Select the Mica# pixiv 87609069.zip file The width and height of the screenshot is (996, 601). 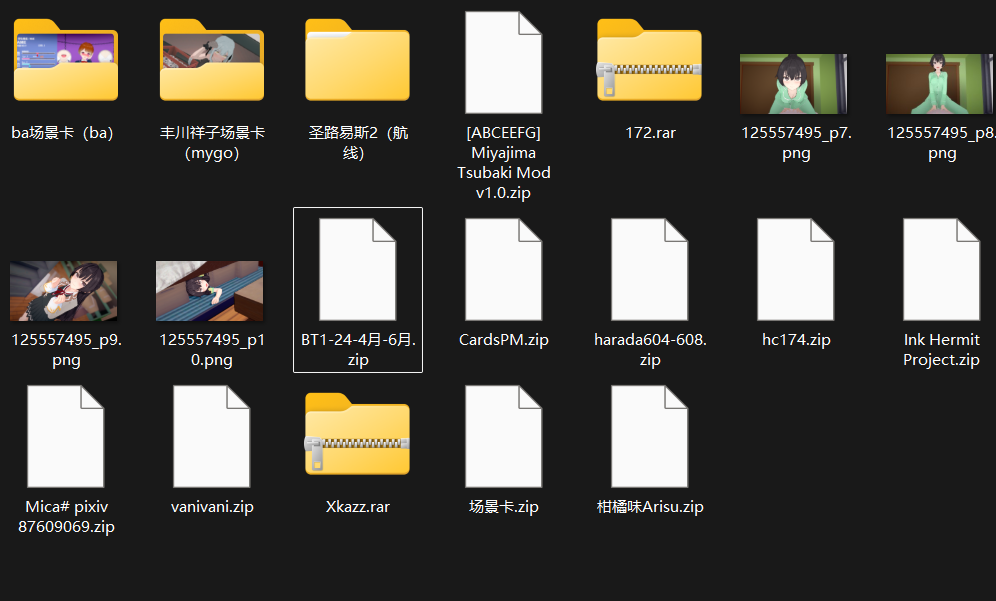[x=66, y=436]
